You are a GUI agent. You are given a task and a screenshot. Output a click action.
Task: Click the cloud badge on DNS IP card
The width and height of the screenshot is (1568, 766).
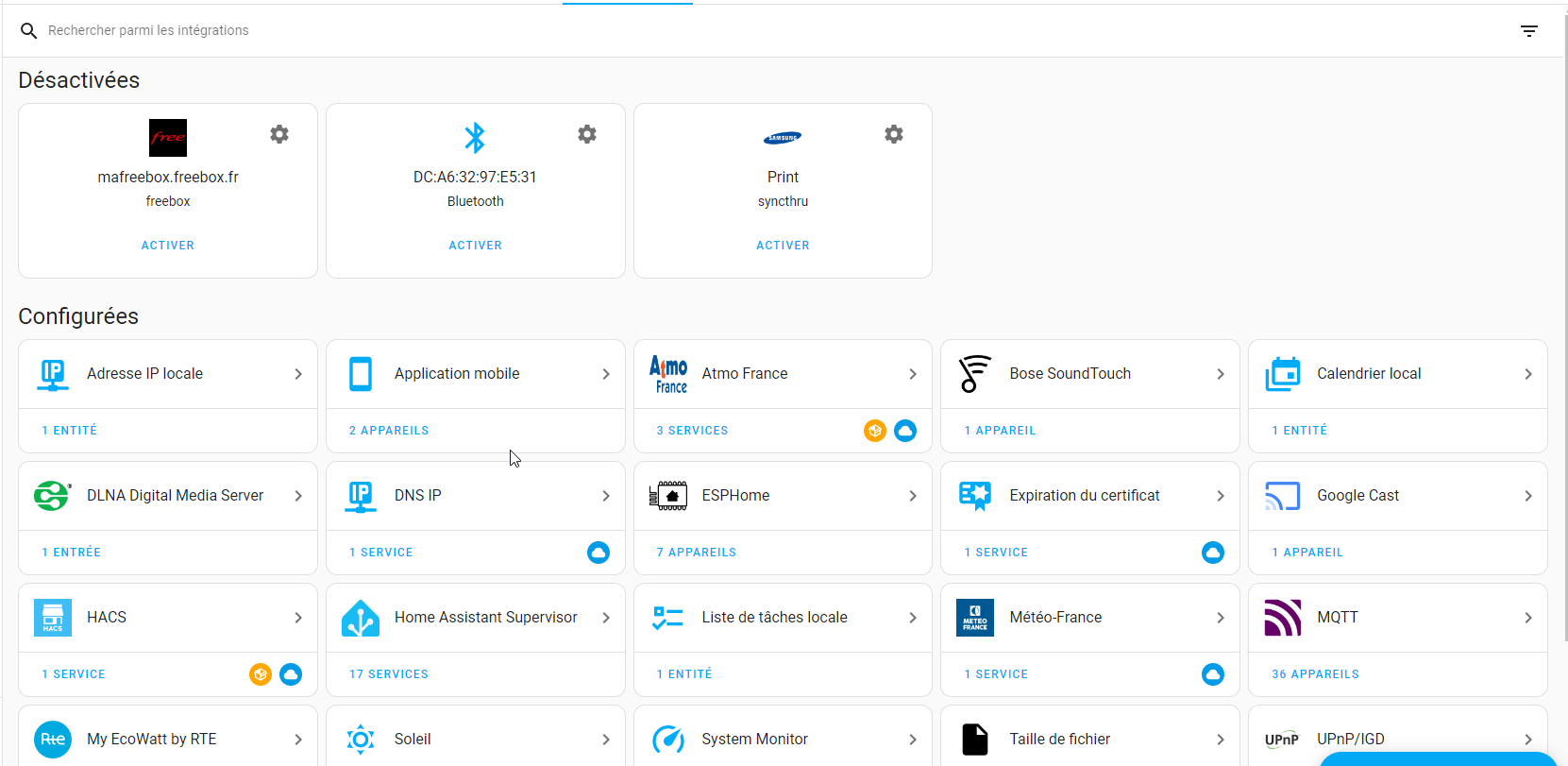599,553
